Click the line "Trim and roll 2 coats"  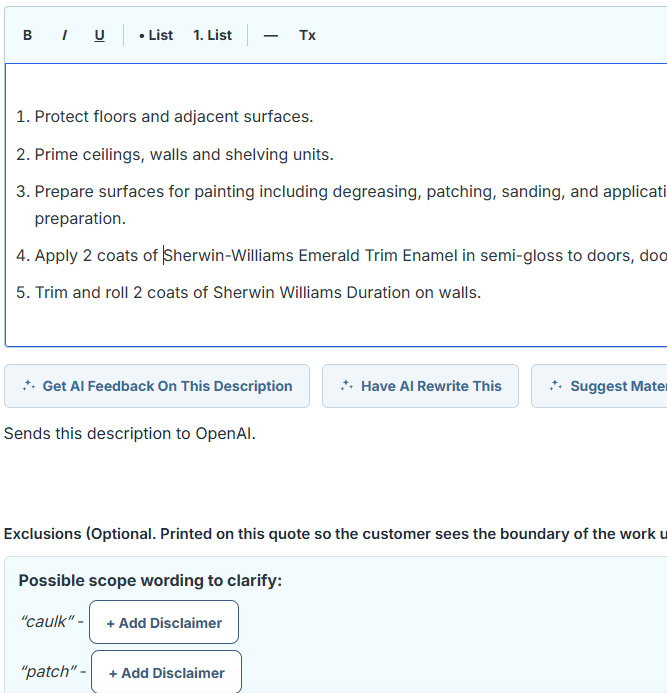tap(258, 293)
